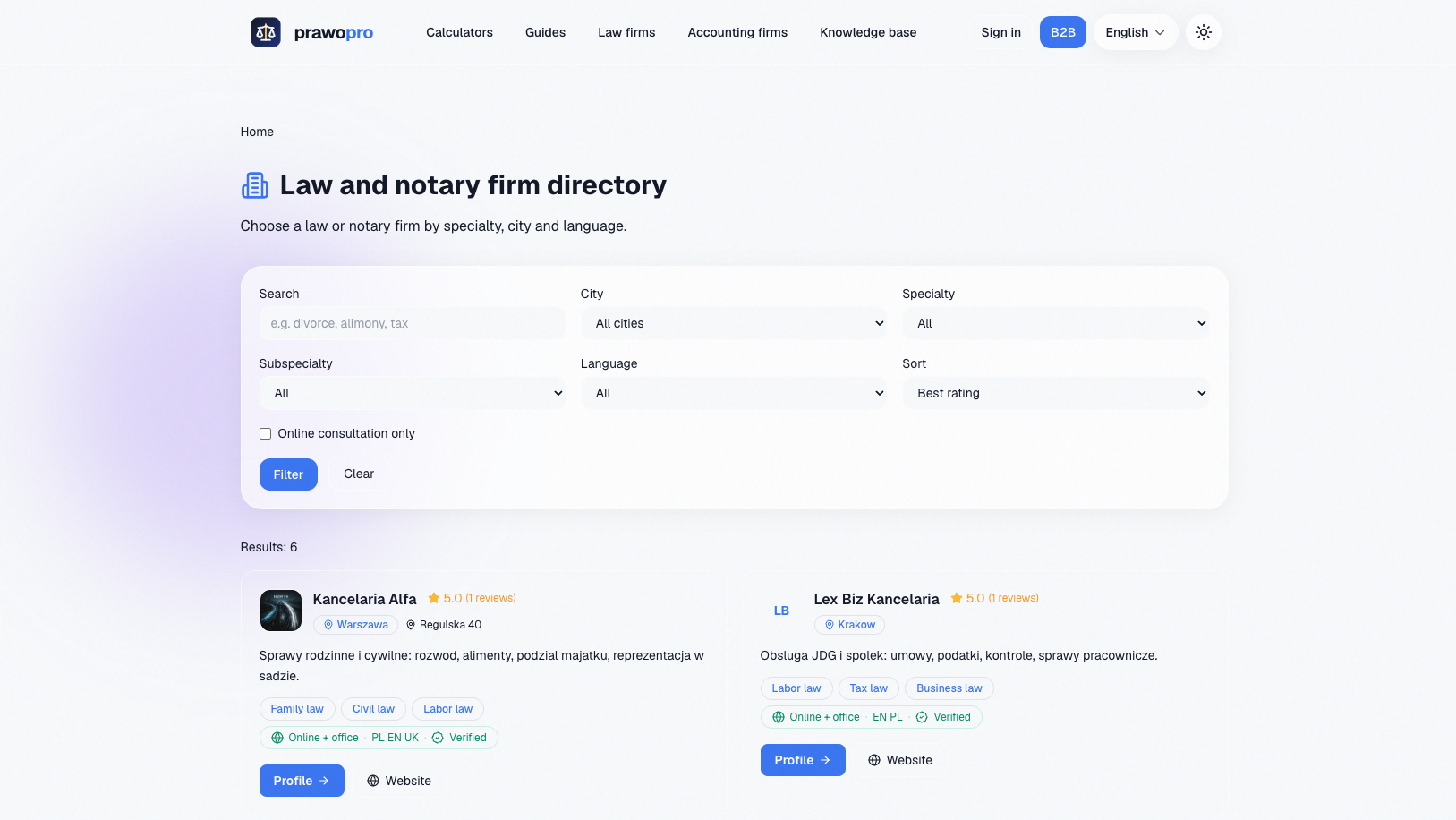Click the globe icon next to Website under Kancelaria Alfa

coord(372,781)
